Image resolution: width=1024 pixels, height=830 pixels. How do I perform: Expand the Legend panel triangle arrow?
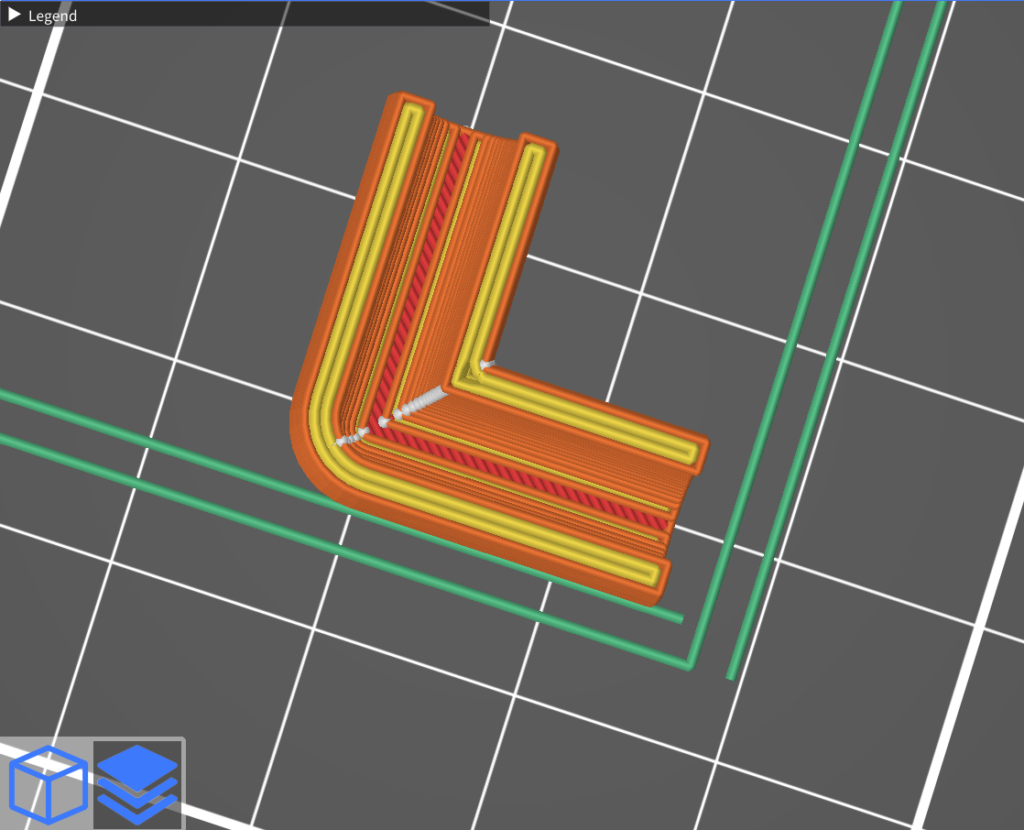(x=14, y=15)
